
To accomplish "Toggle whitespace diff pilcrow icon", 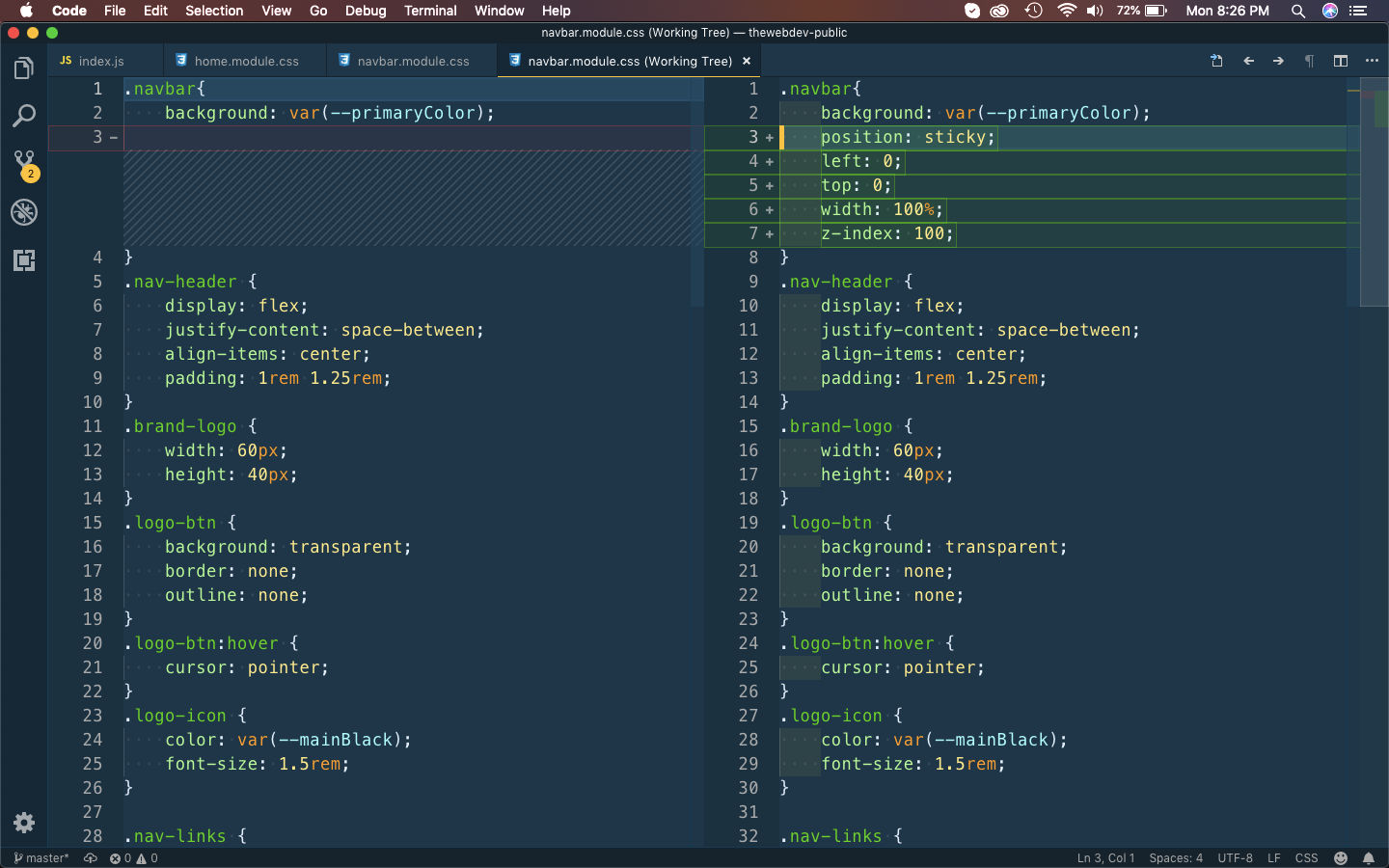I will click(x=1309, y=61).
